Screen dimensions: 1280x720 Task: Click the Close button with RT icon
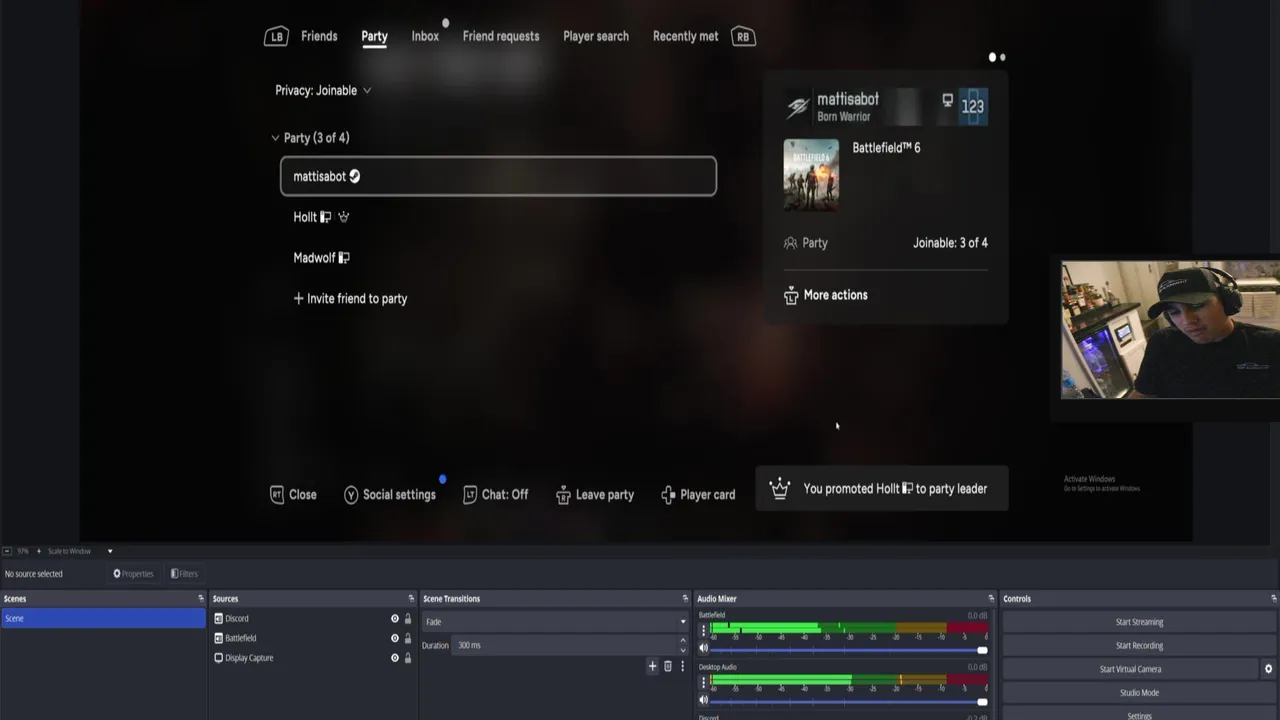(293, 494)
